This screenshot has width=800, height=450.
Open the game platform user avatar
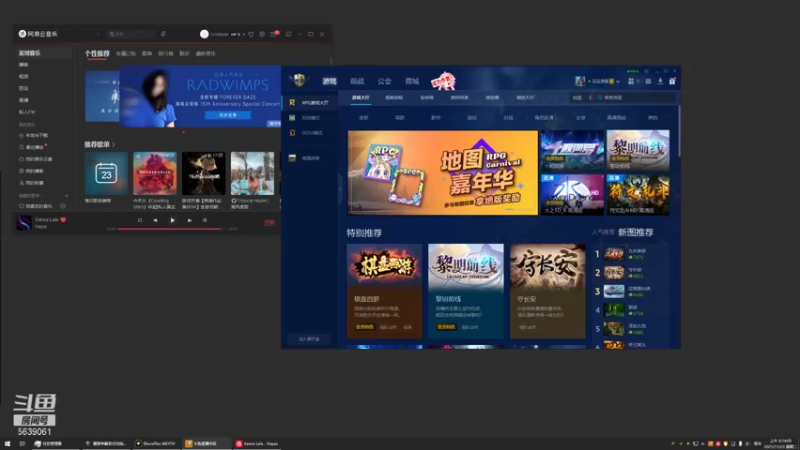click(580, 81)
